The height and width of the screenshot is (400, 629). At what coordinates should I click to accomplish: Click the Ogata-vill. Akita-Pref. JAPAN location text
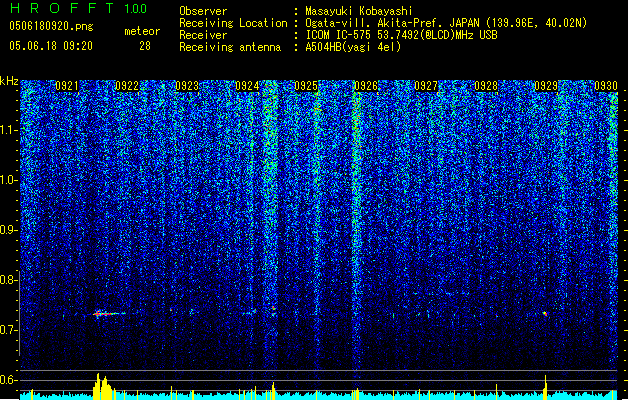coord(446,23)
